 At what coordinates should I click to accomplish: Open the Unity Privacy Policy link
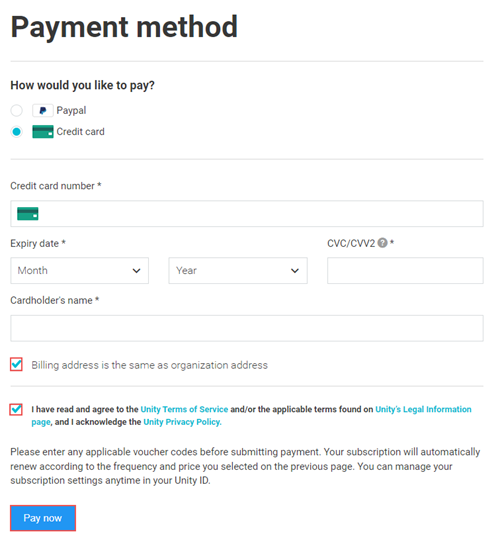pos(182,422)
